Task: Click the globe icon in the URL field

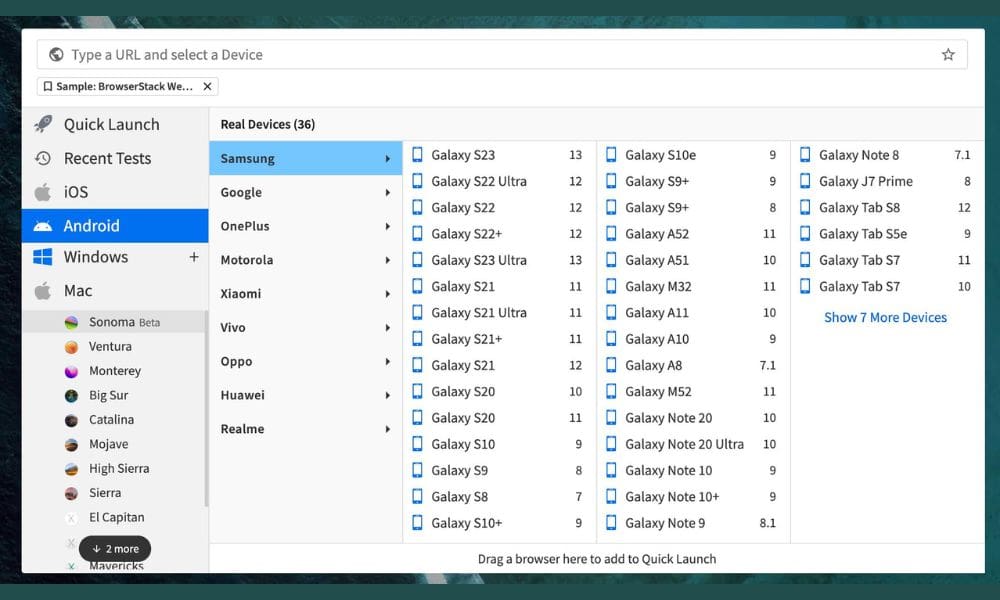Action: point(56,55)
